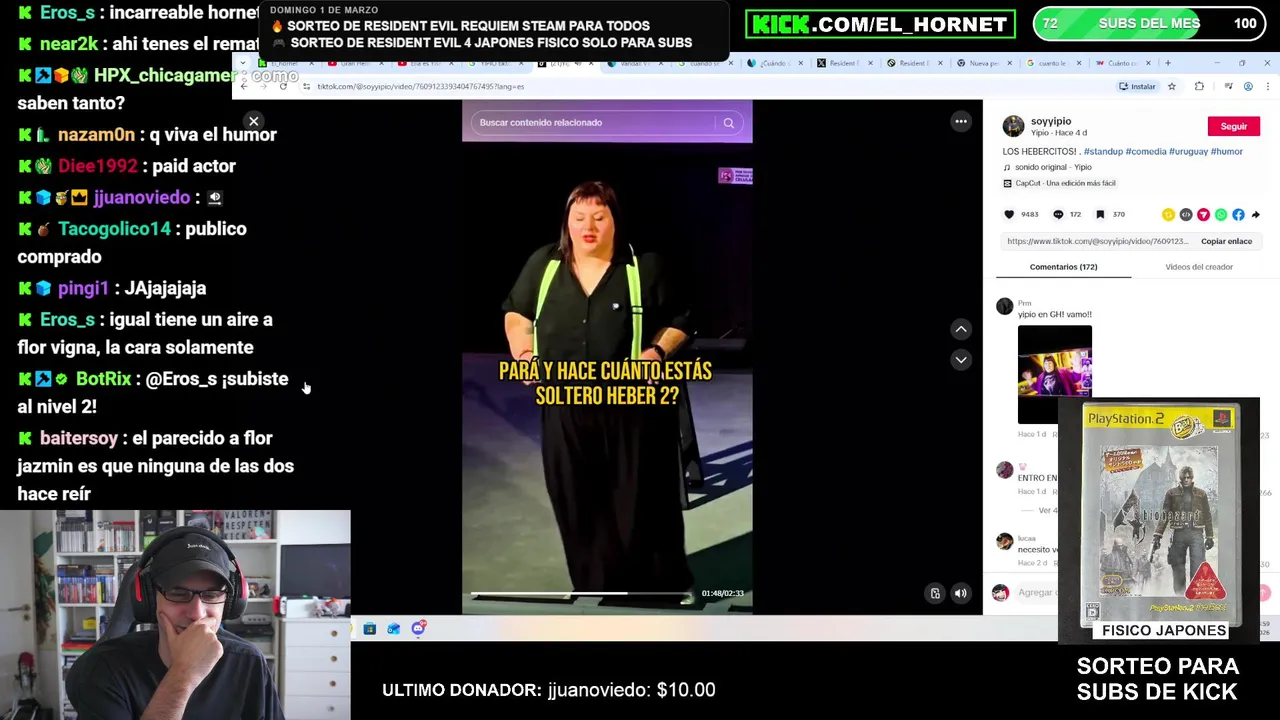
Task: Click search icon in related content bar
Action: tap(729, 123)
